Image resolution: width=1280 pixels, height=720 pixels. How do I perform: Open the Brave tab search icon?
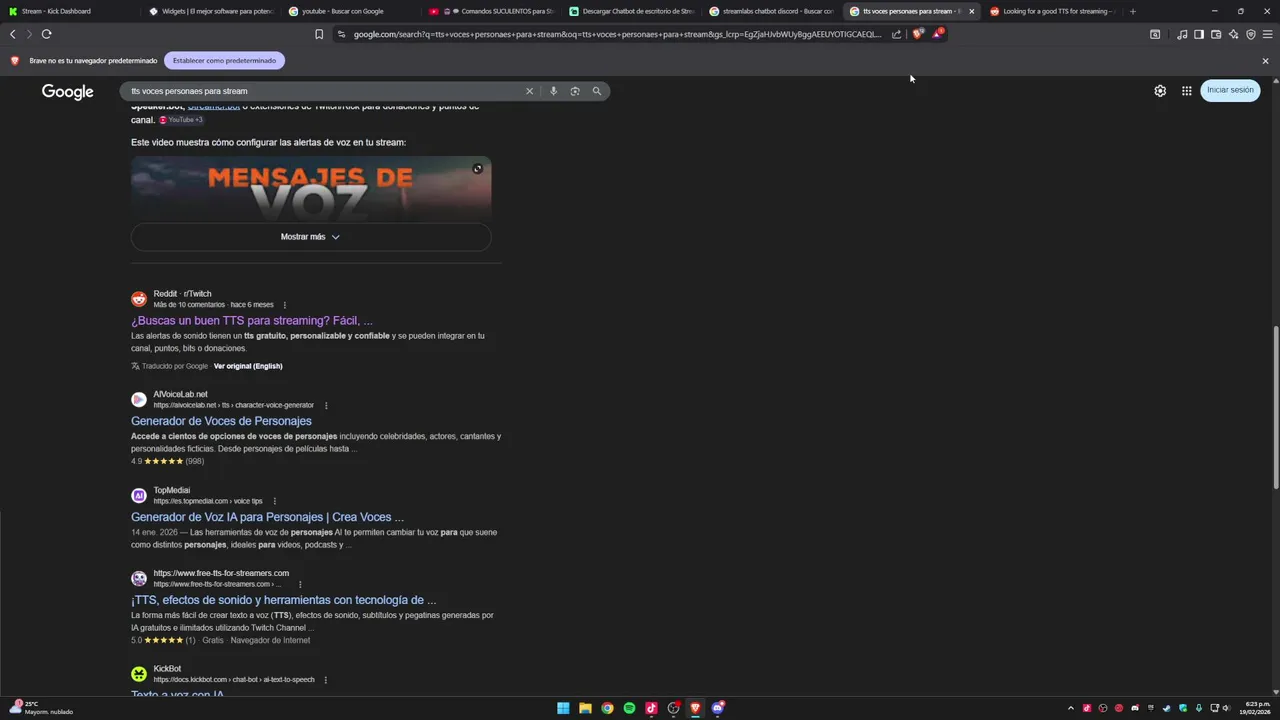[x=1155, y=34]
